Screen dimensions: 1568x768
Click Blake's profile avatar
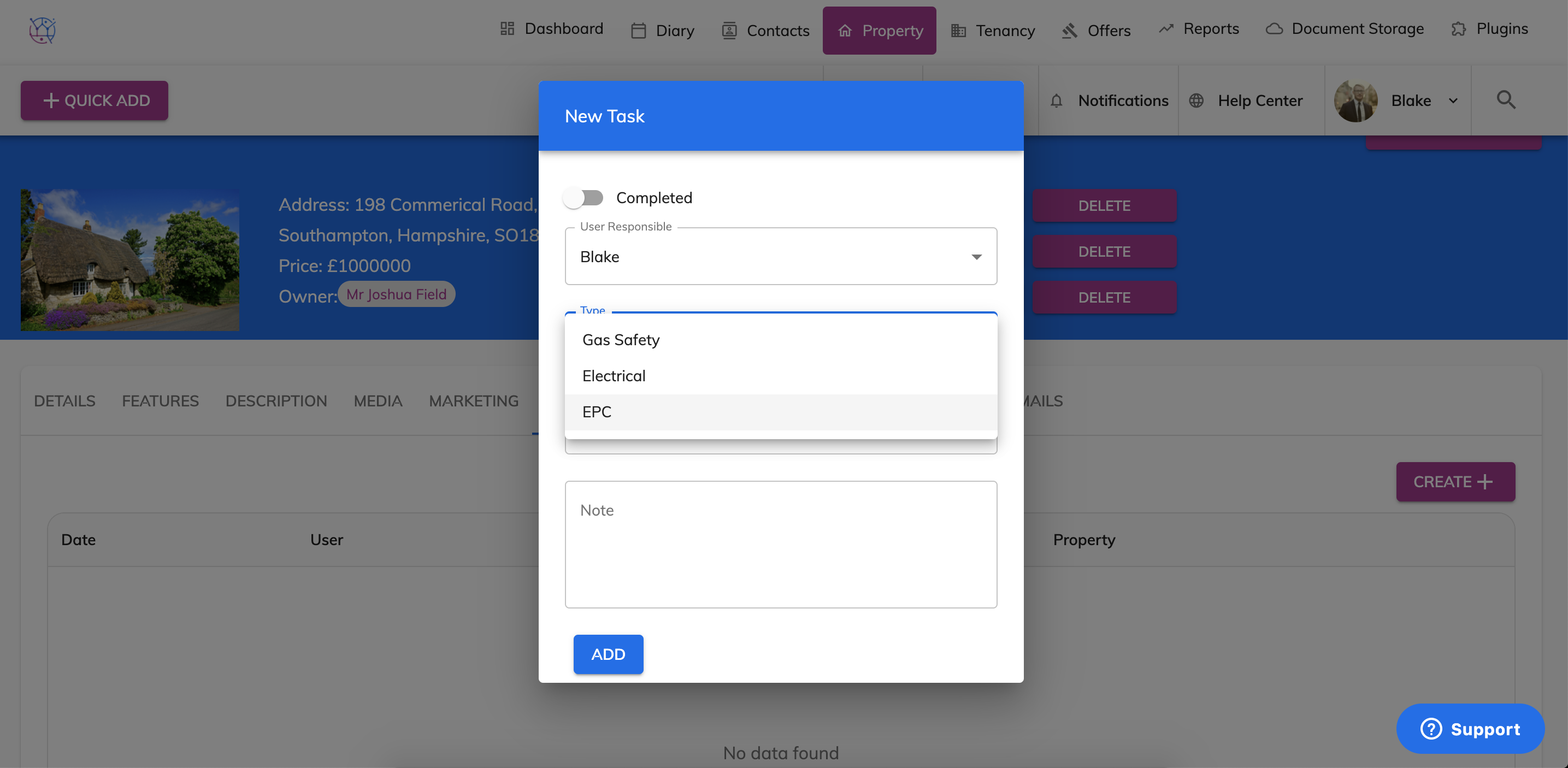1355,101
